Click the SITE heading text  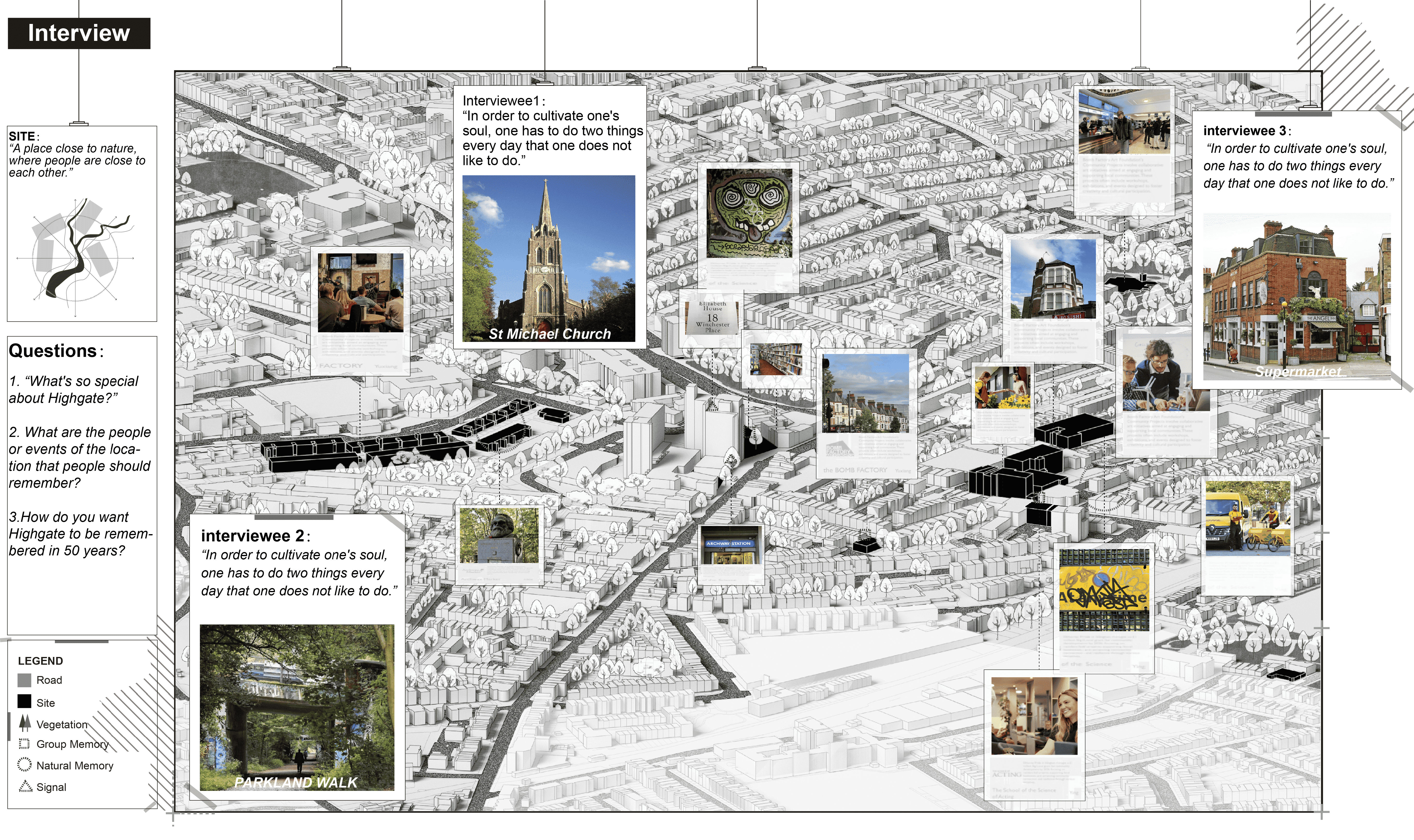pos(22,136)
